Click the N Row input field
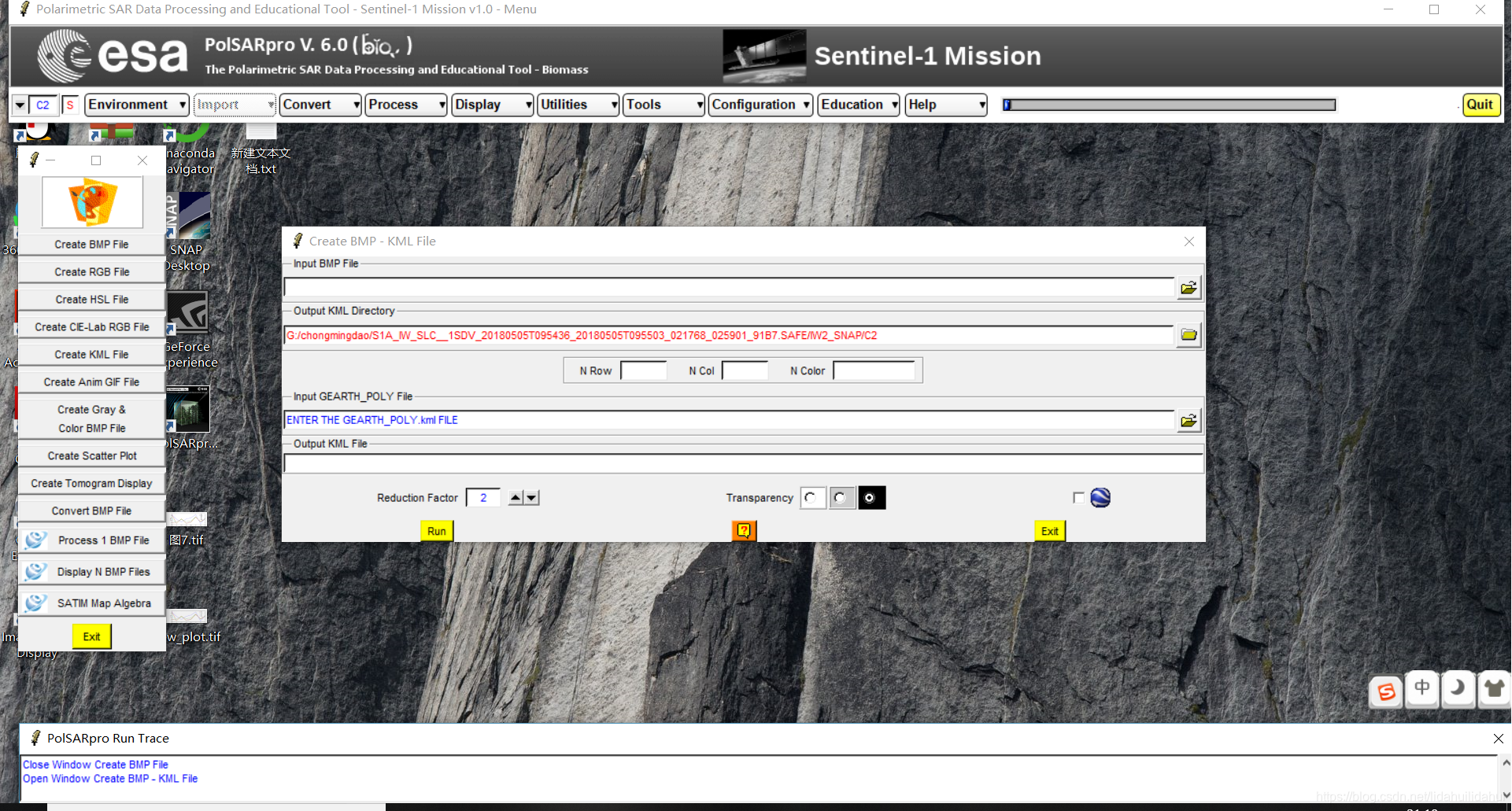 coord(643,370)
